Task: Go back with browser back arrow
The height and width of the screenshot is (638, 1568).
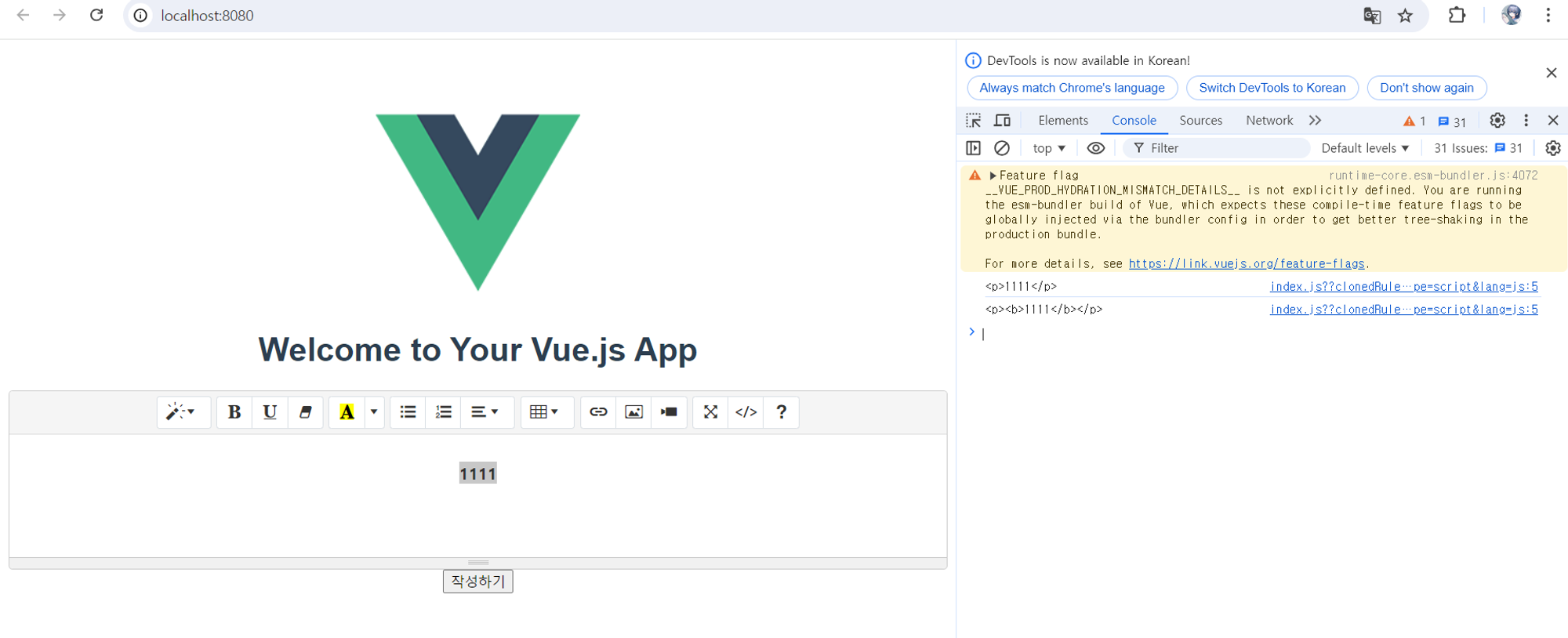Action: click(x=24, y=15)
